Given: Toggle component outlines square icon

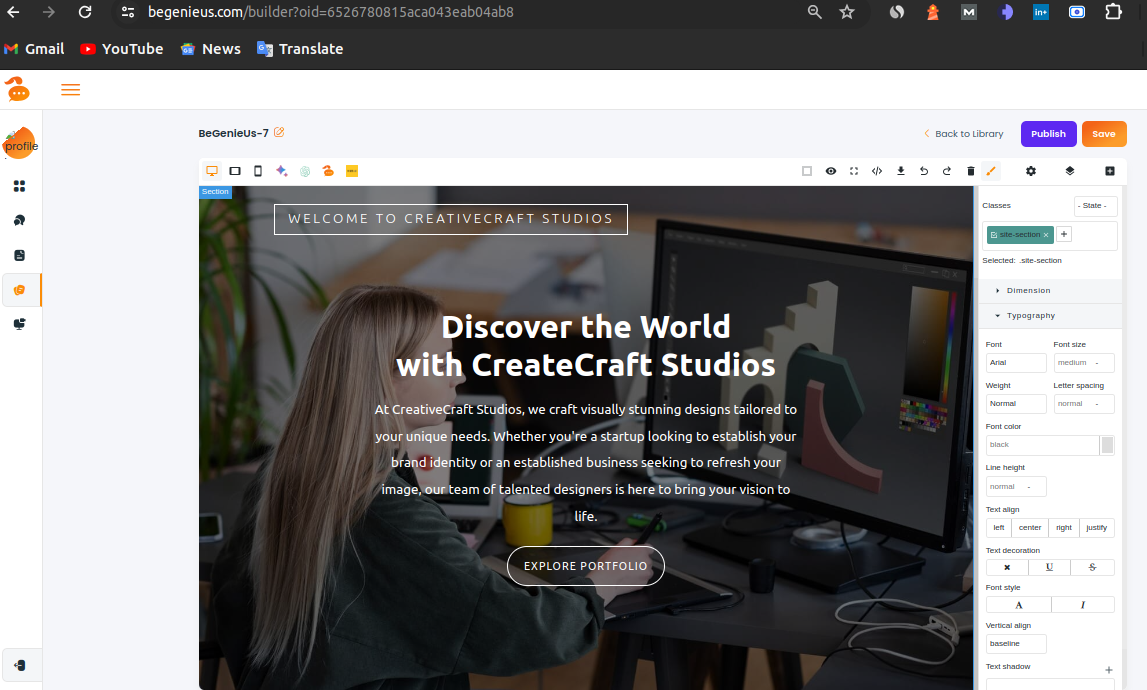Looking at the screenshot, I should coord(807,171).
